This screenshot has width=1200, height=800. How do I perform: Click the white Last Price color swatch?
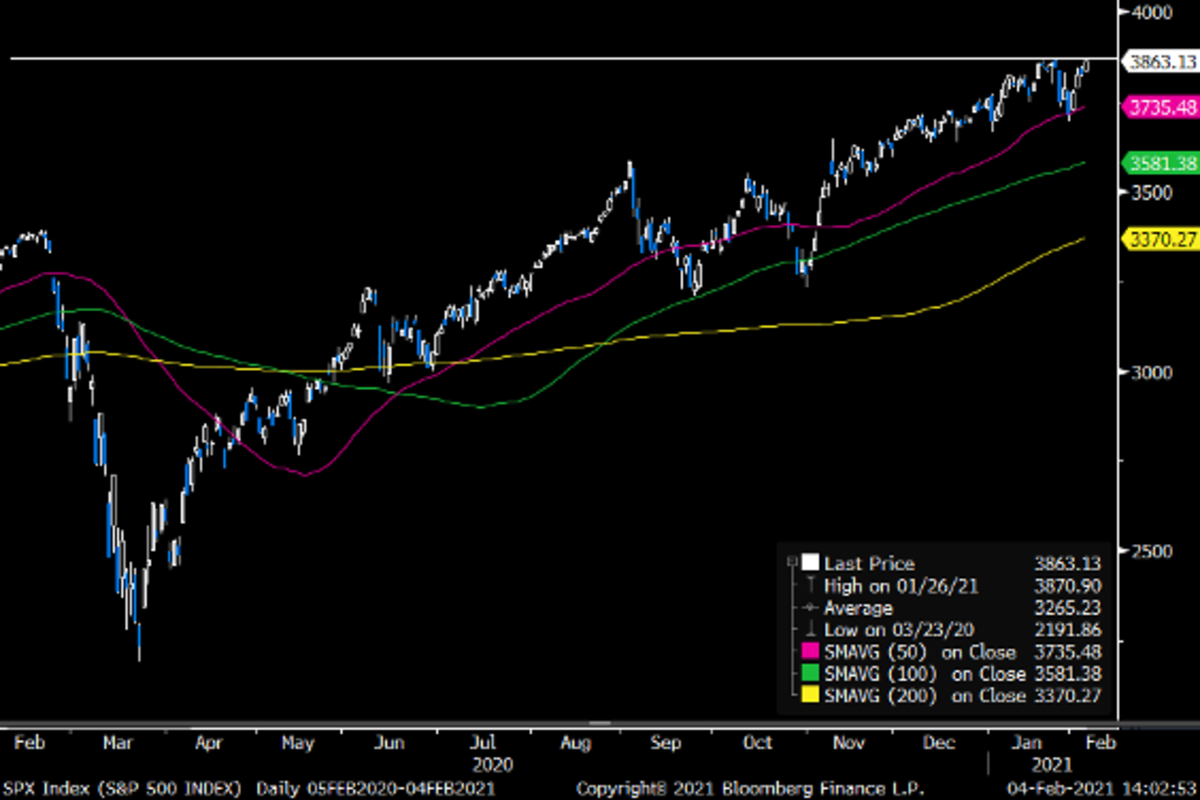tap(810, 563)
